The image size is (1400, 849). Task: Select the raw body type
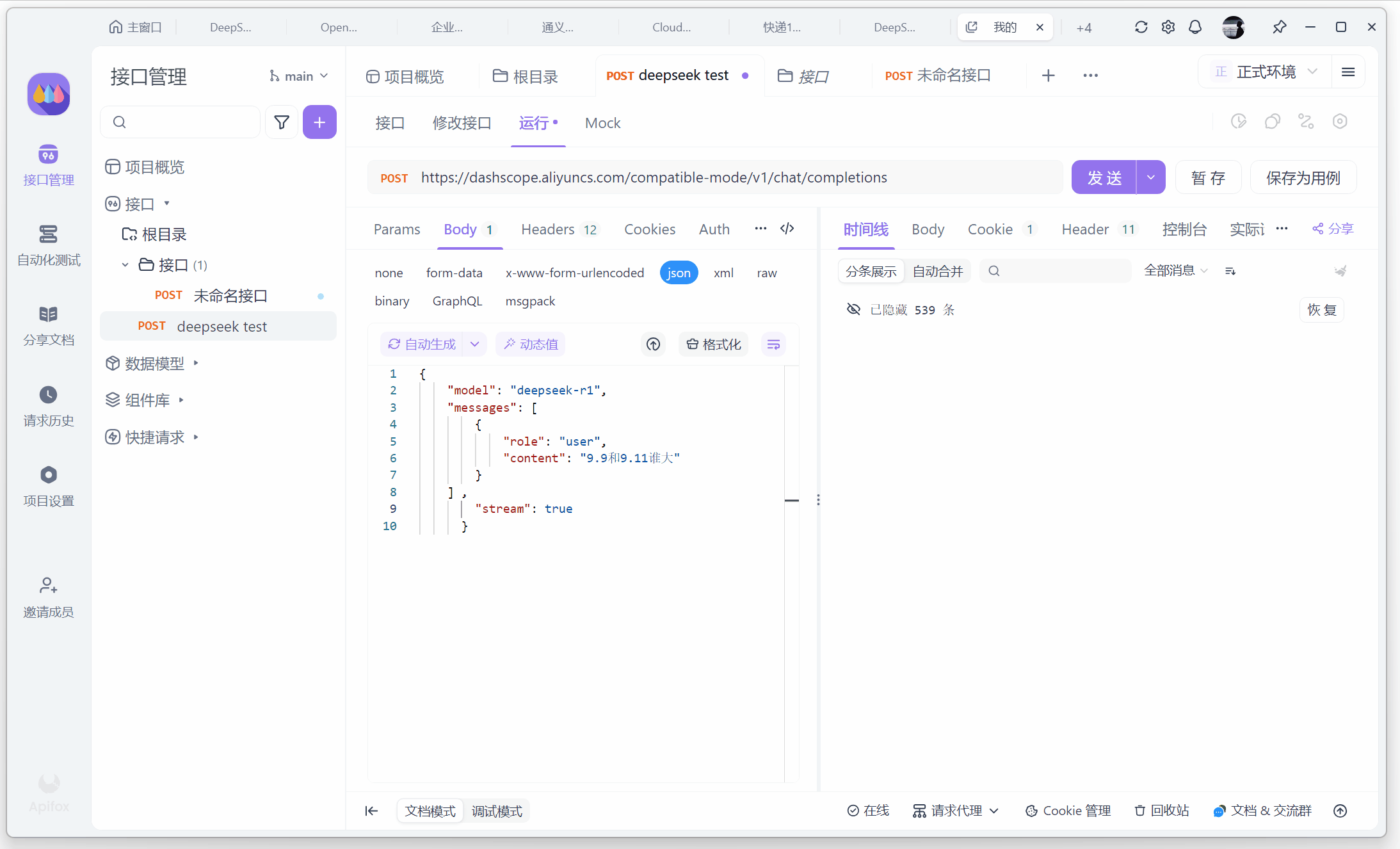(x=766, y=273)
